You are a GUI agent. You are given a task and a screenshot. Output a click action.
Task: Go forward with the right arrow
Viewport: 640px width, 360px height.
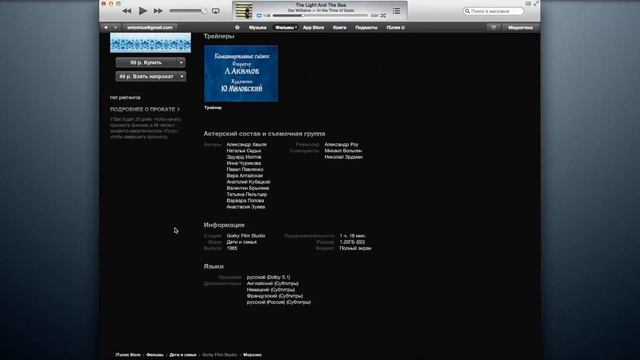(x=116, y=27)
